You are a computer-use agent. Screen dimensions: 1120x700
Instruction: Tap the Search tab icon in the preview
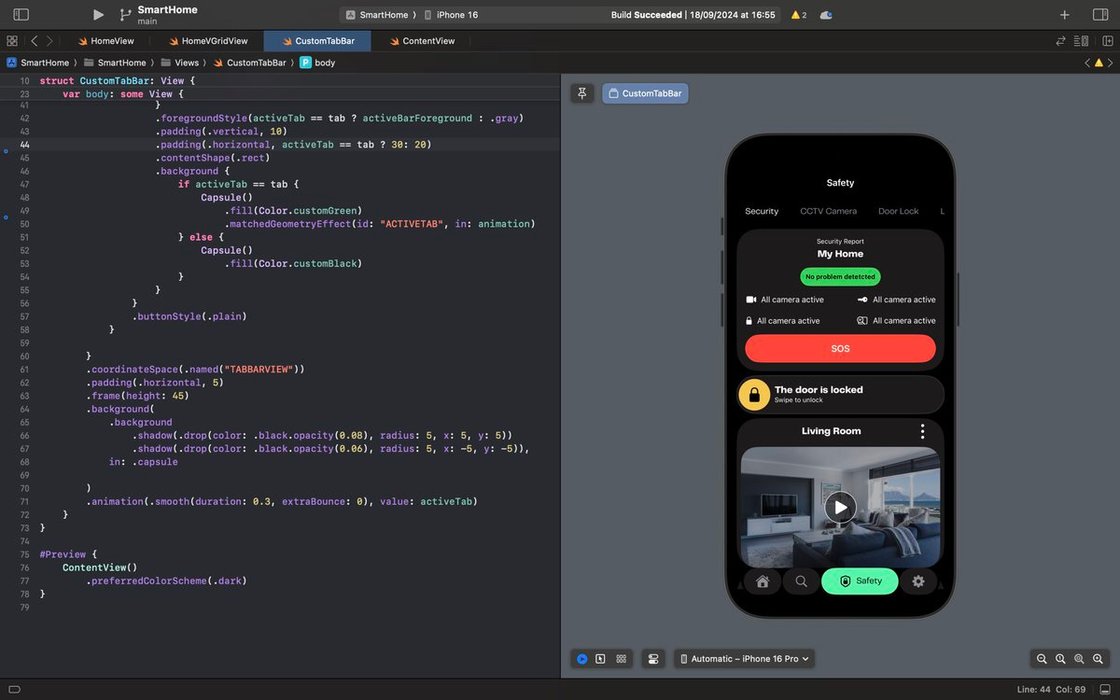click(801, 581)
